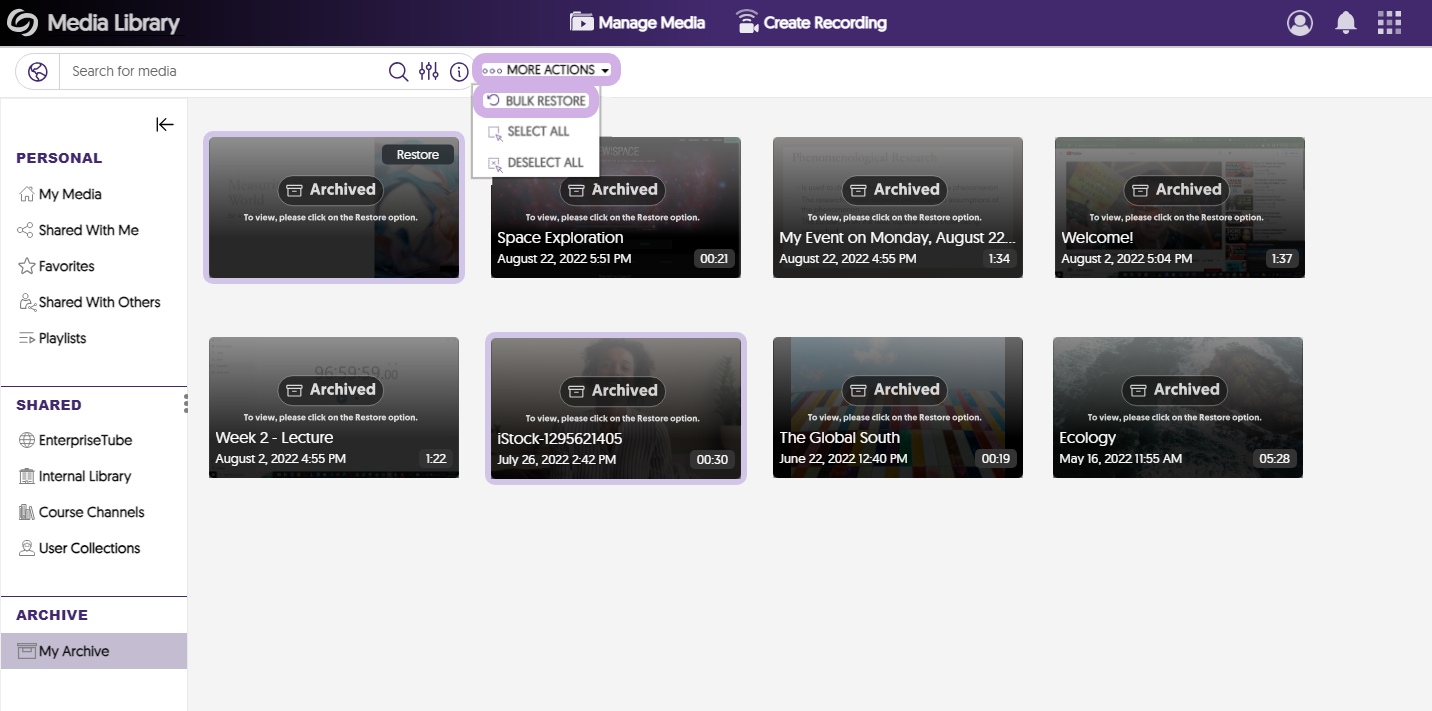This screenshot has height=711, width=1432.
Task: Open the SHARED section options dots
Action: pos(185,403)
